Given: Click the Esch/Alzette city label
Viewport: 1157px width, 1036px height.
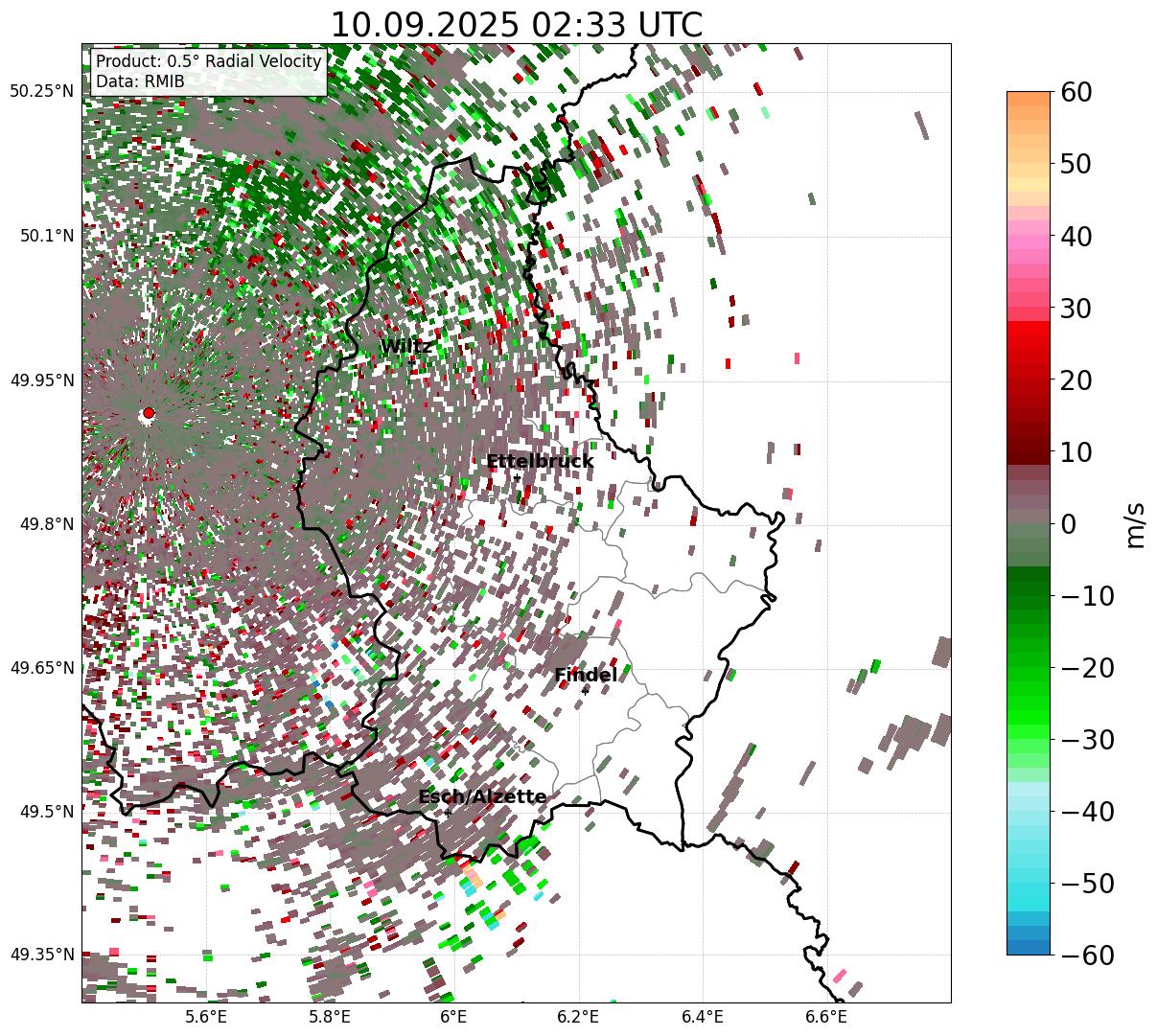Looking at the screenshot, I should pos(482,797).
